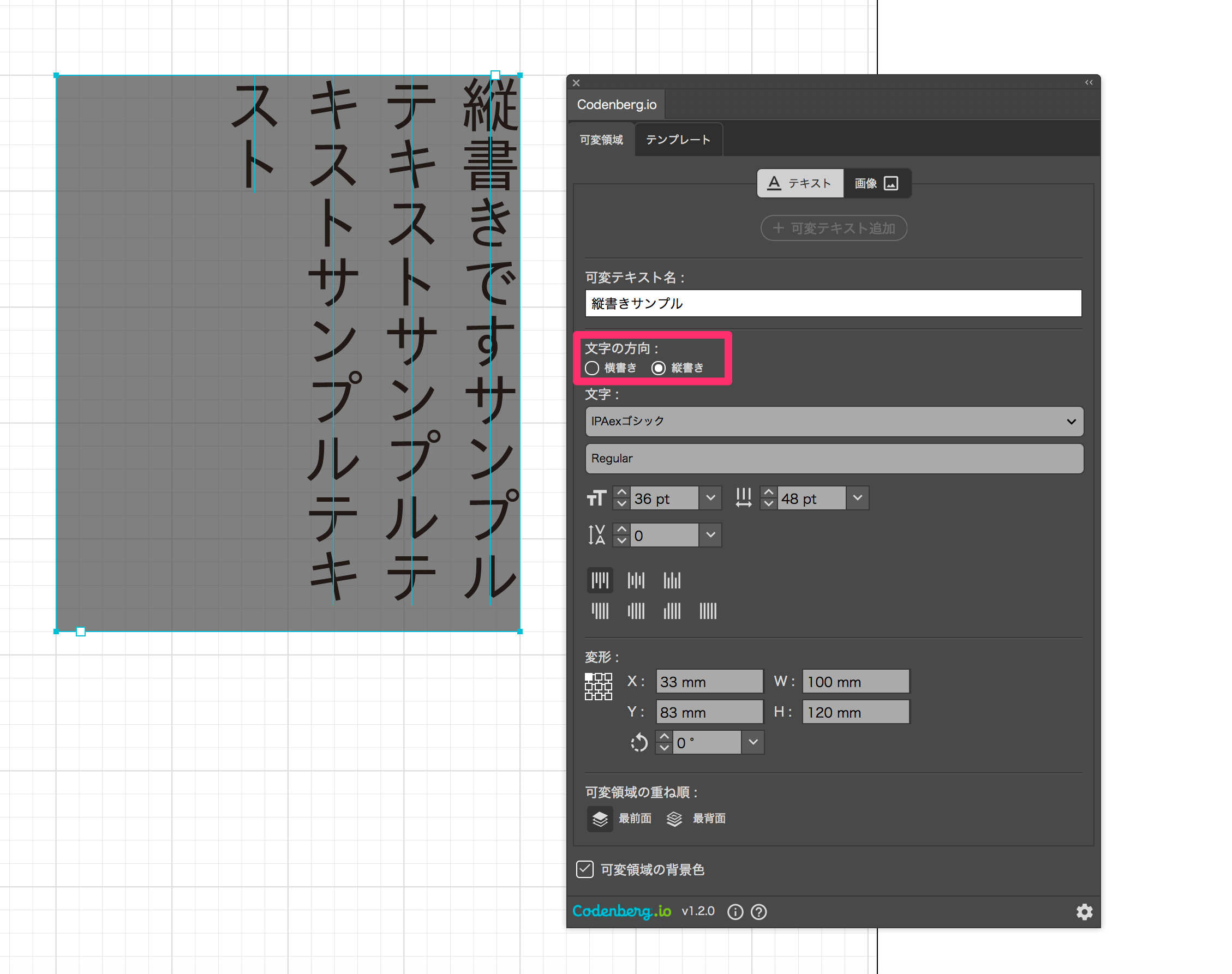Open the 48 pt leading dropdown arrow
Image resolution: width=1232 pixels, height=974 pixels.
pos(857,498)
